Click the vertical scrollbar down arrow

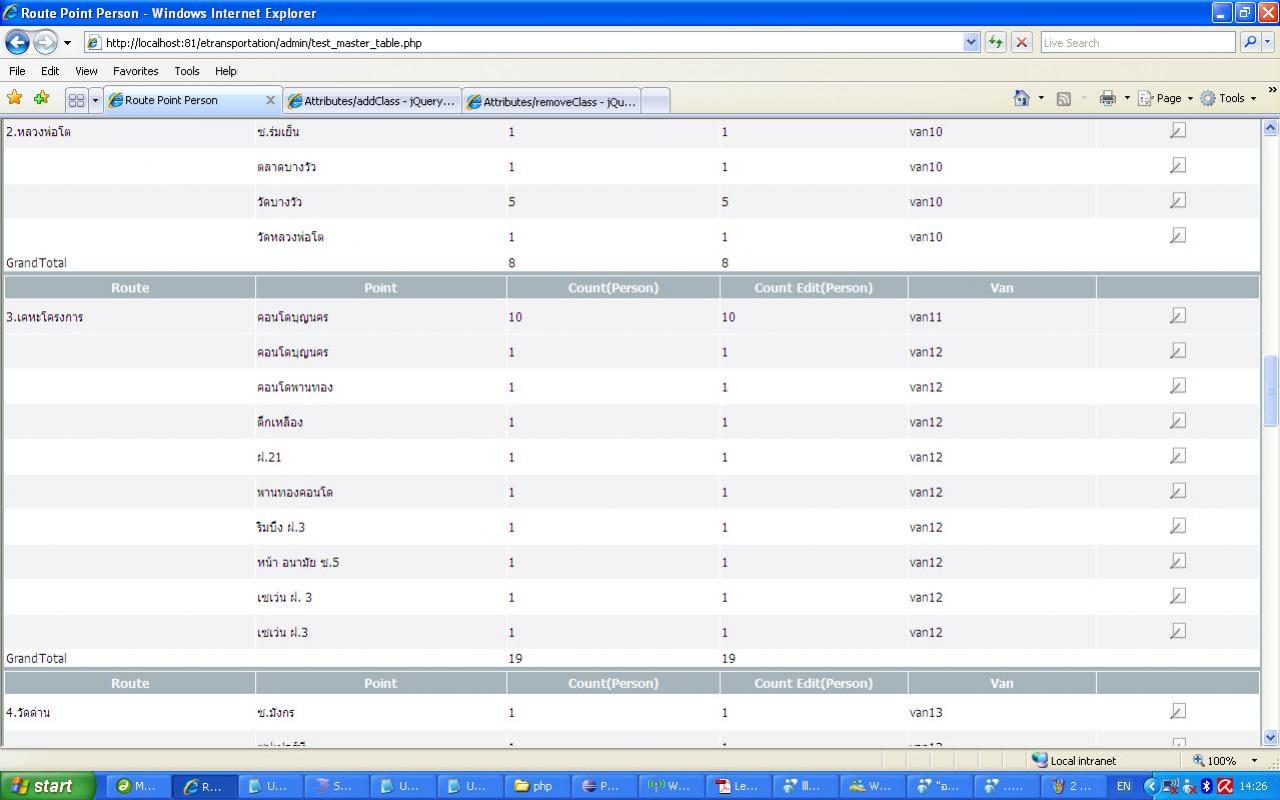click(1271, 738)
